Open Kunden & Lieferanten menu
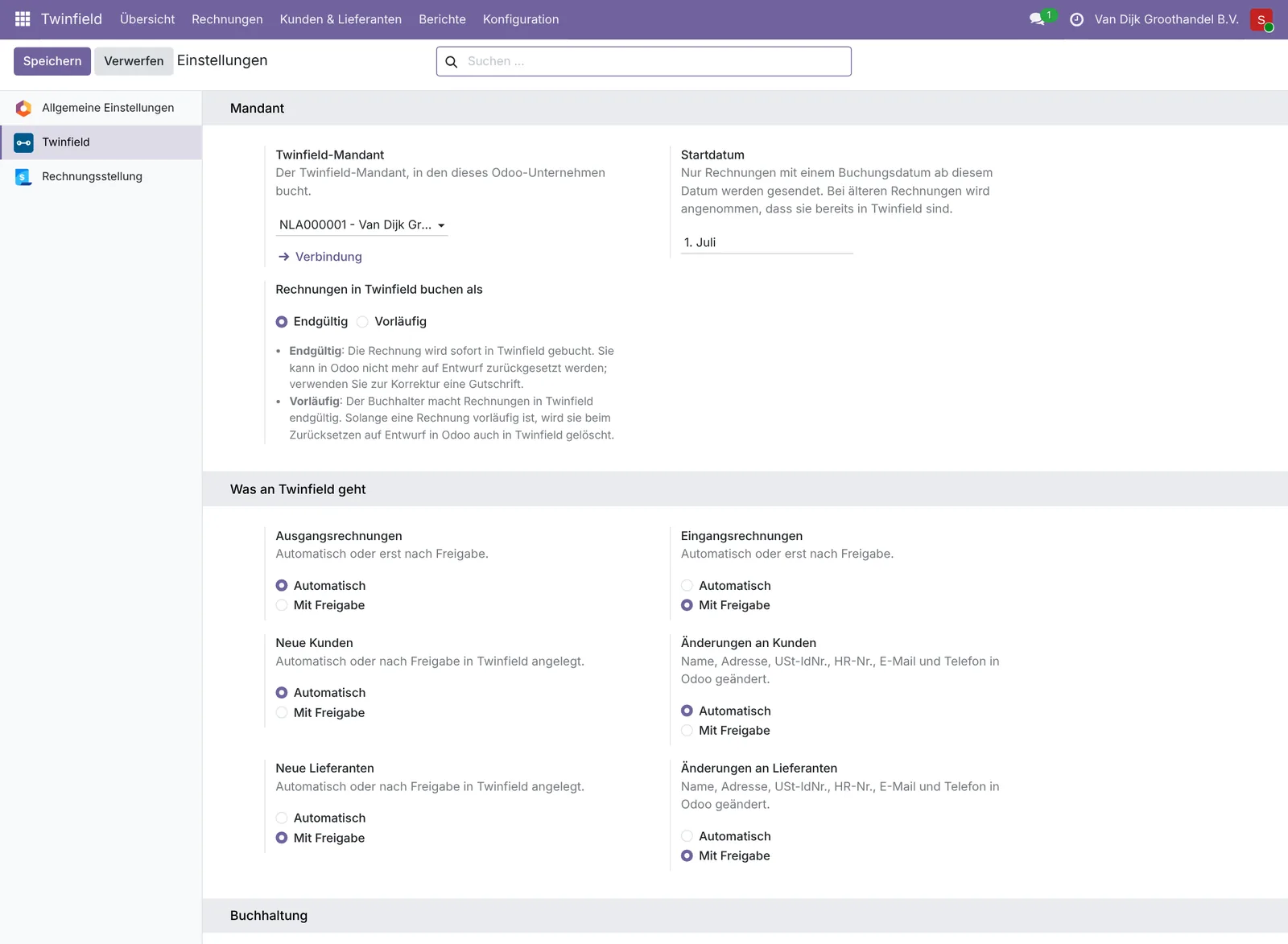The height and width of the screenshot is (944, 1288). 341,19
